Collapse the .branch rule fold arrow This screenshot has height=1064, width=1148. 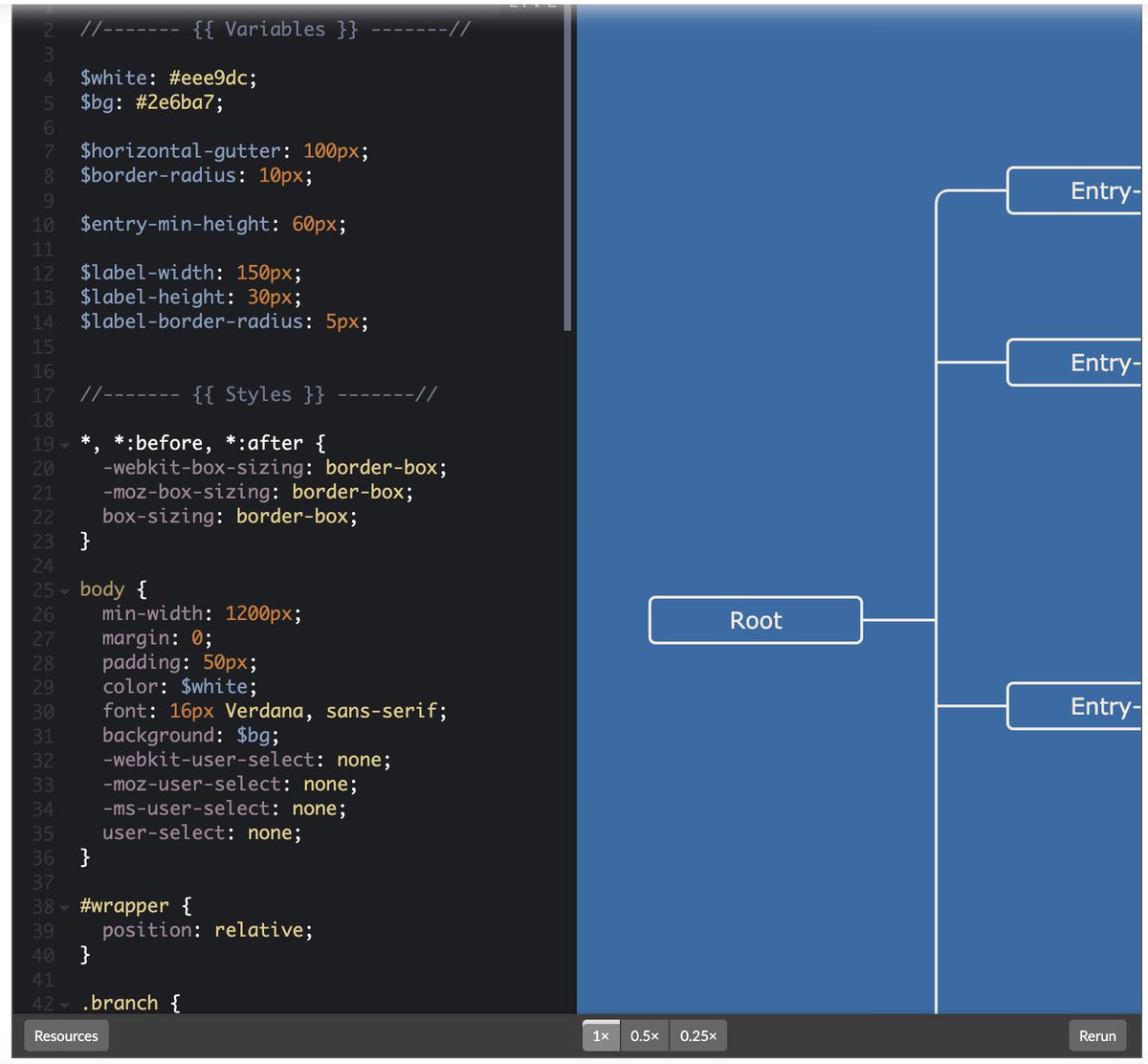(x=64, y=1005)
